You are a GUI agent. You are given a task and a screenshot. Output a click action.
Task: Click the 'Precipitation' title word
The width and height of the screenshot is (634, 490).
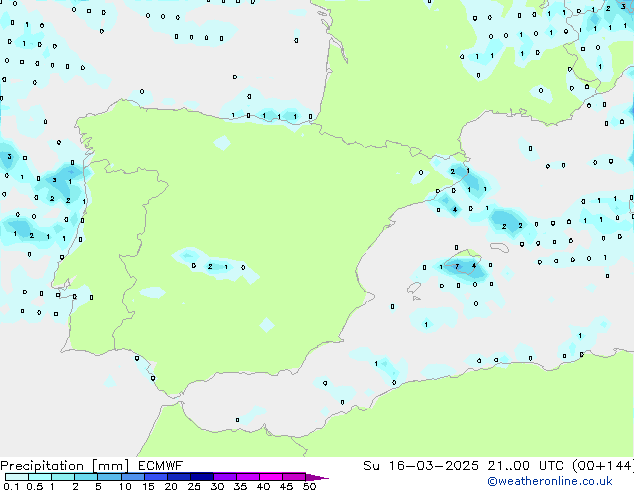tap(42, 466)
